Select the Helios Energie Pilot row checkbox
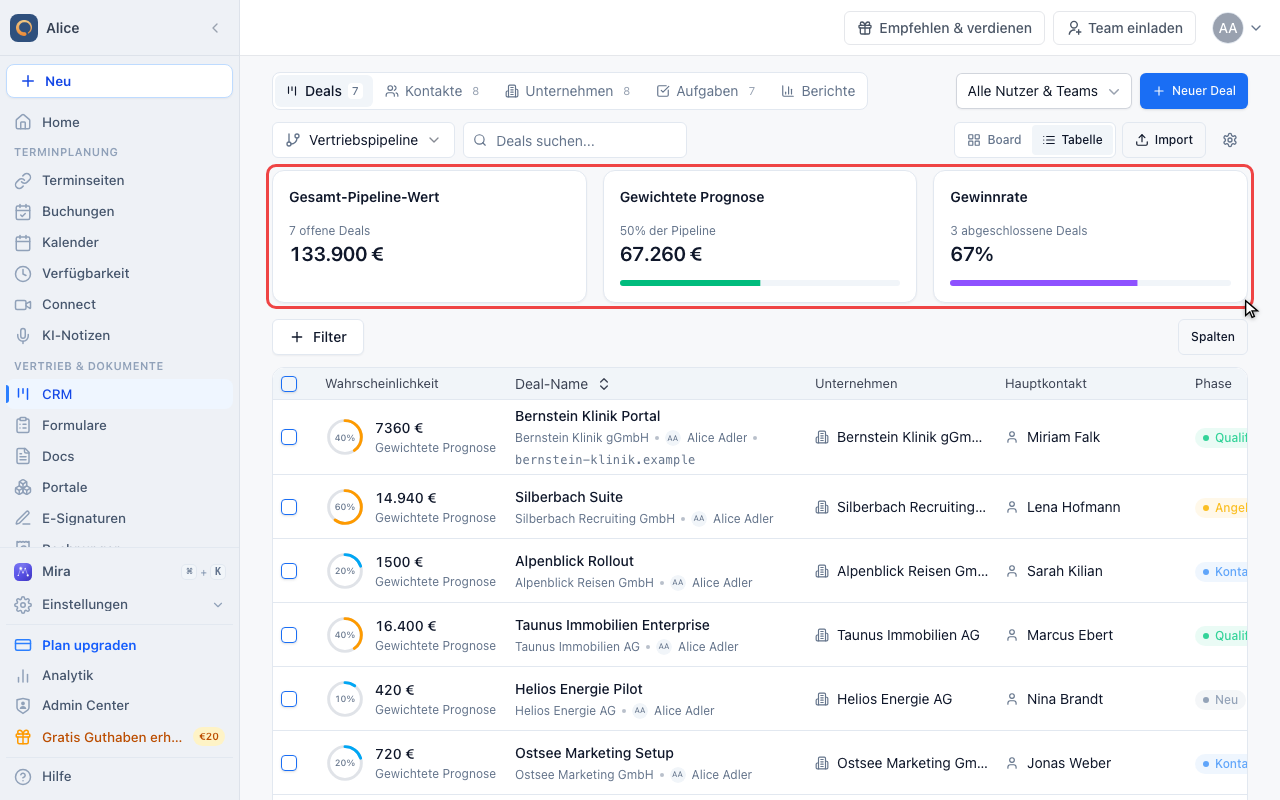1280x800 pixels. pos(289,699)
